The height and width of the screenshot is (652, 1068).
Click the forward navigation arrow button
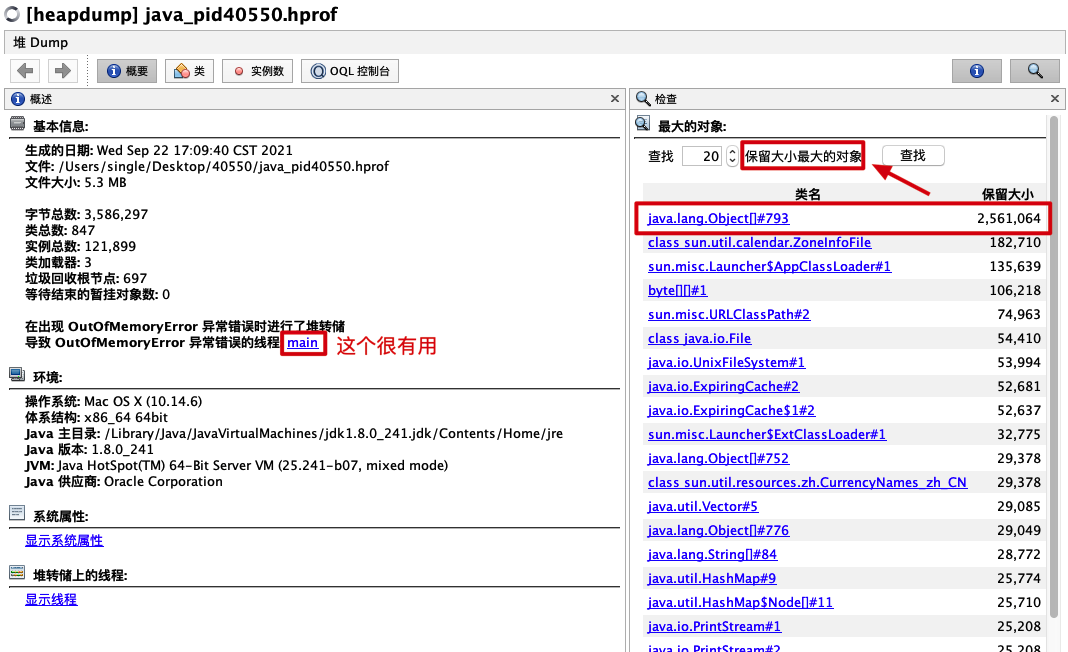[x=63, y=71]
